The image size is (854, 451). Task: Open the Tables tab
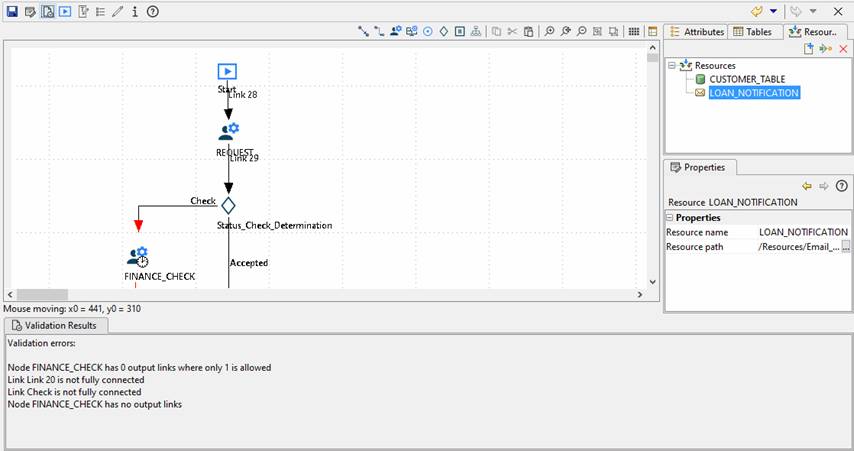[752, 32]
